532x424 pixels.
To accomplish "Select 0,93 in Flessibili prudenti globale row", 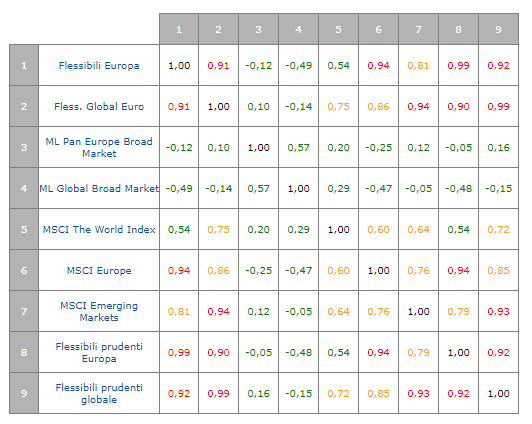I will click(419, 393).
